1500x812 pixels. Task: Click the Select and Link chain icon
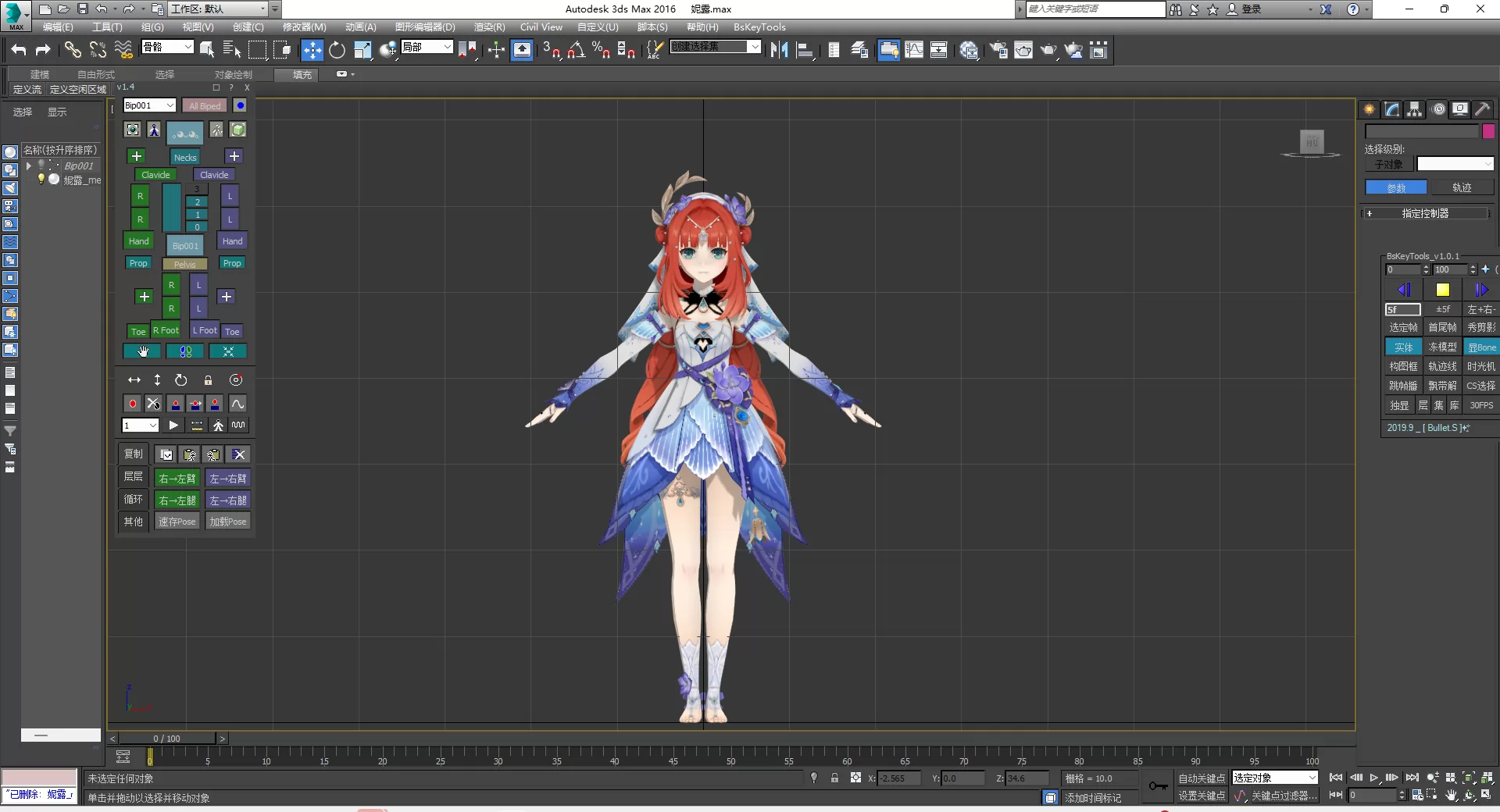(x=73, y=50)
